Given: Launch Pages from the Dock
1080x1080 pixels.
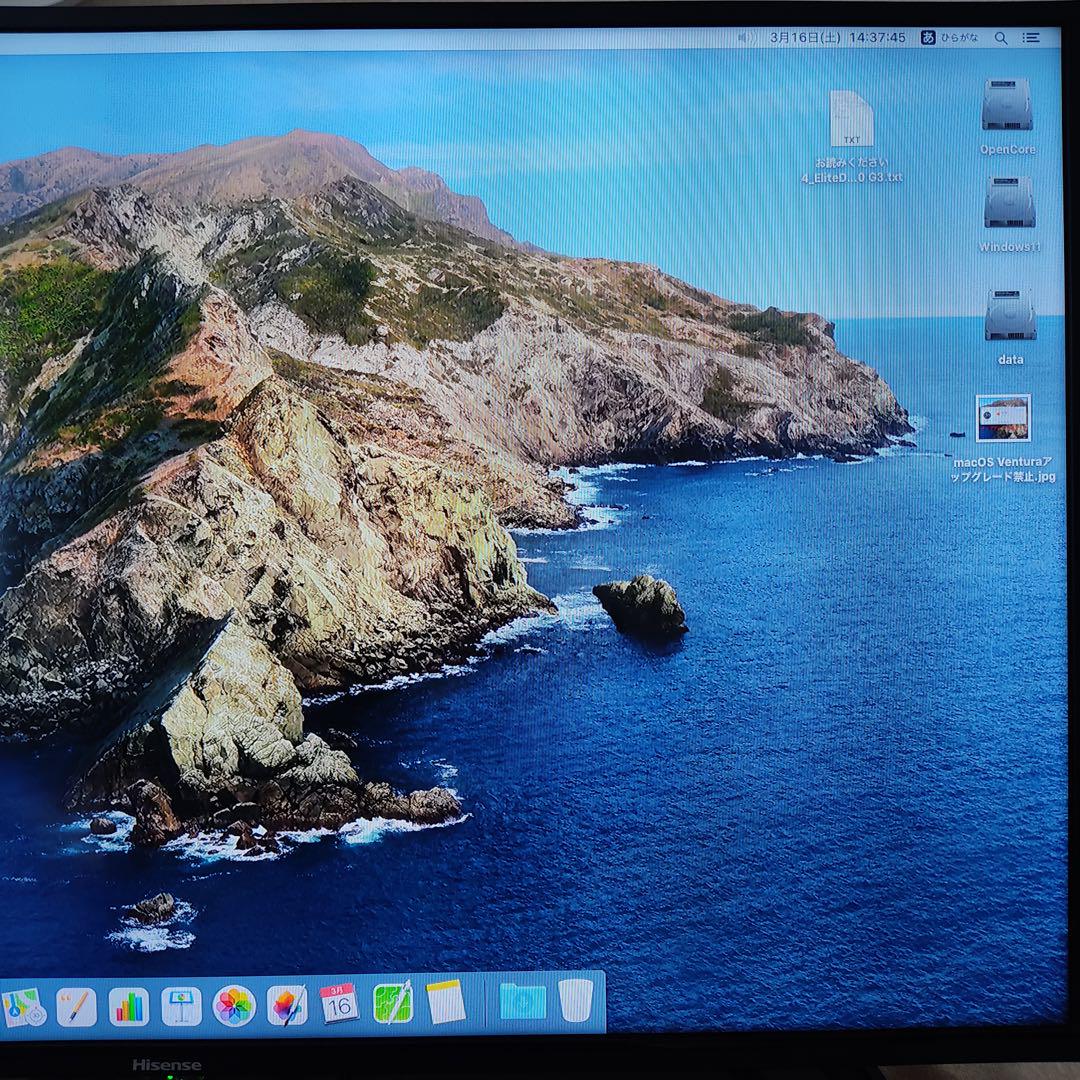Looking at the screenshot, I should [76, 1007].
